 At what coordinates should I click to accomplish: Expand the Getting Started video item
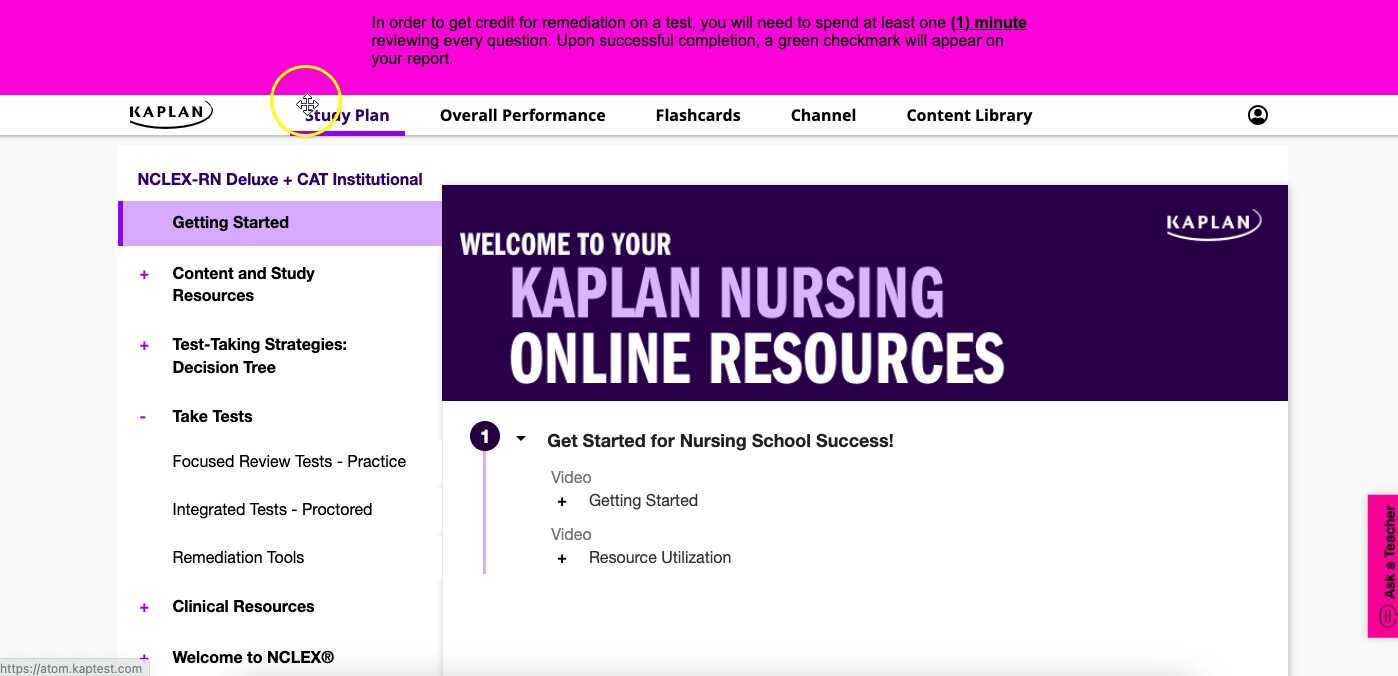pyautogui.click(x=562, y=501)
